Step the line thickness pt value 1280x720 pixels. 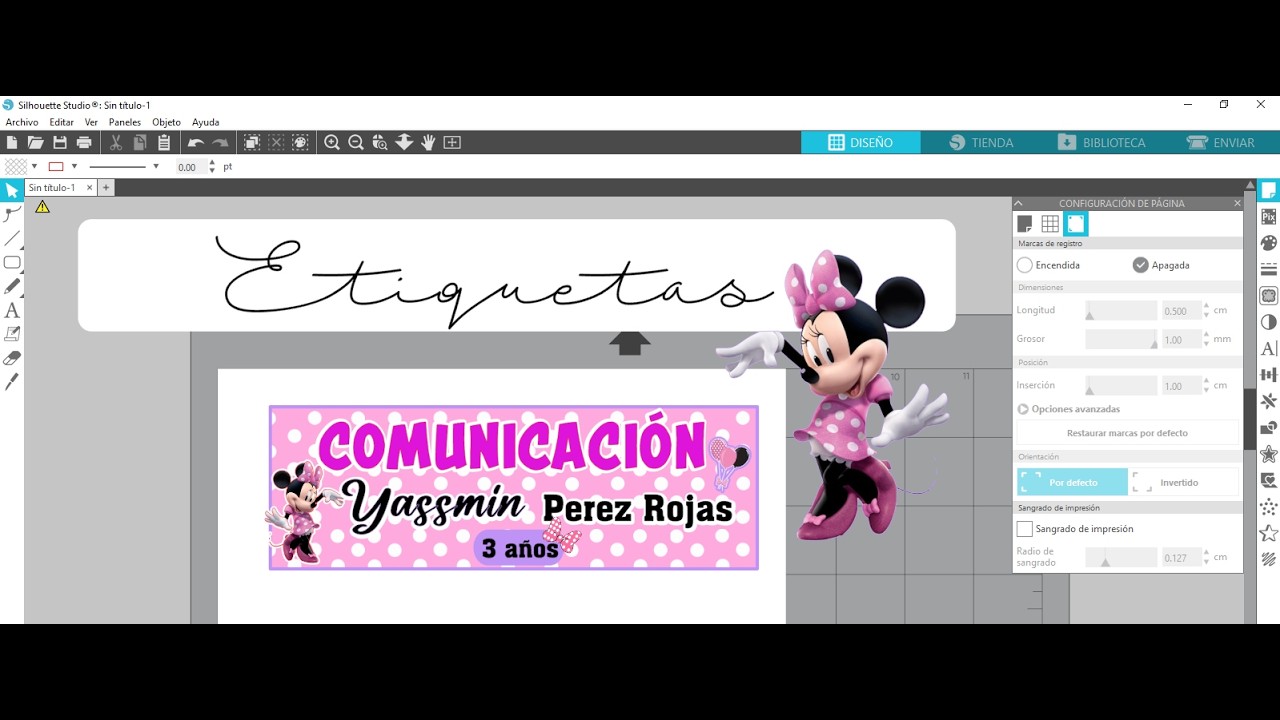coord(212,167)
